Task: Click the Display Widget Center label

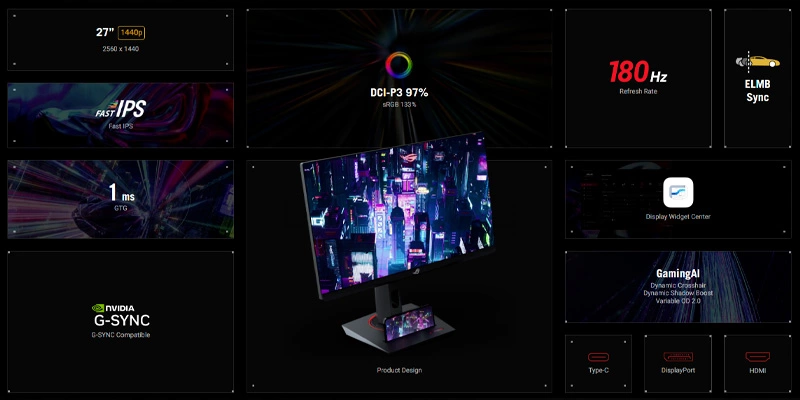Action: click(x=678, y=217)
